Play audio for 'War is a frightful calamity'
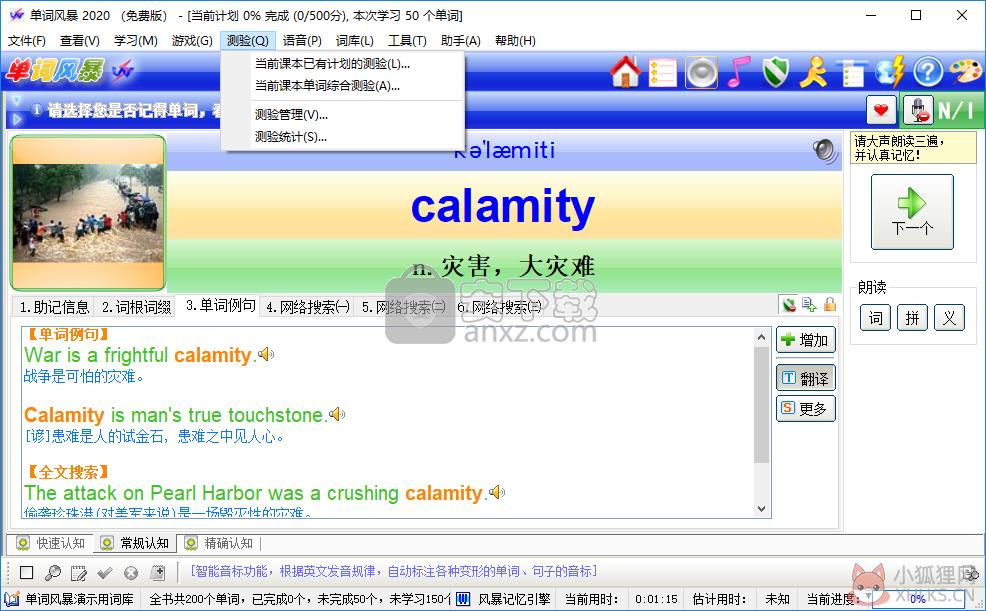Viewport: 986px width, 611px height. [x=267, y=355]
